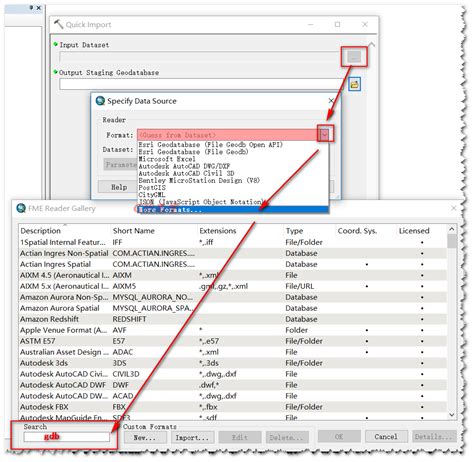The width and height of the screenshot is (474, 462).
Task: Select Amazon Aurora Spatial row
Action: coord(233,308)
